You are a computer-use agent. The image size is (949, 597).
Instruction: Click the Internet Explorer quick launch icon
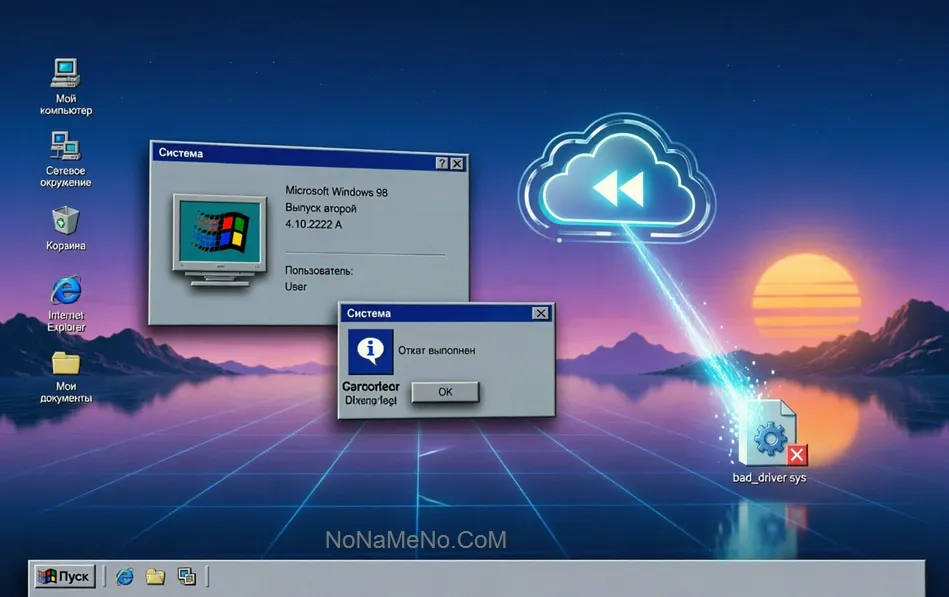coord(125,576)
